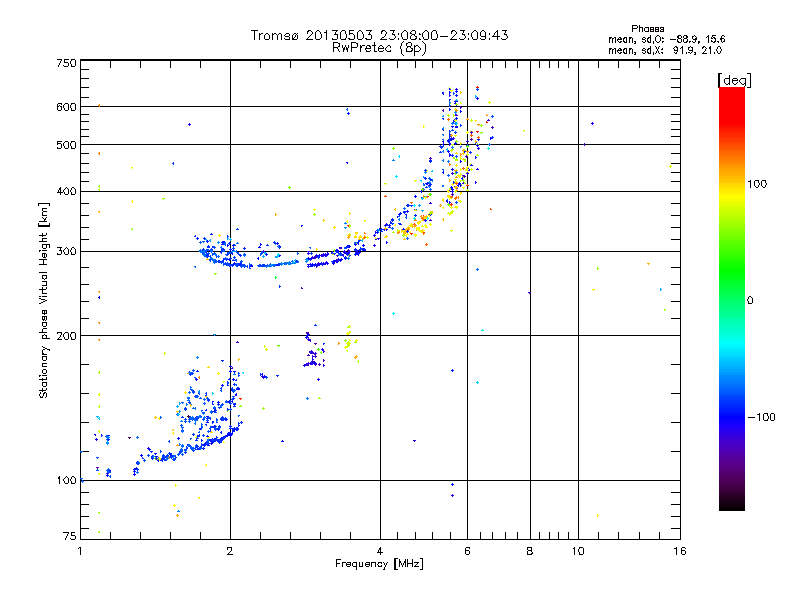The height and width of the screenshot is (600, 800).
Task: Click the '[deg]' colorbar unit label
Action: 734,80
